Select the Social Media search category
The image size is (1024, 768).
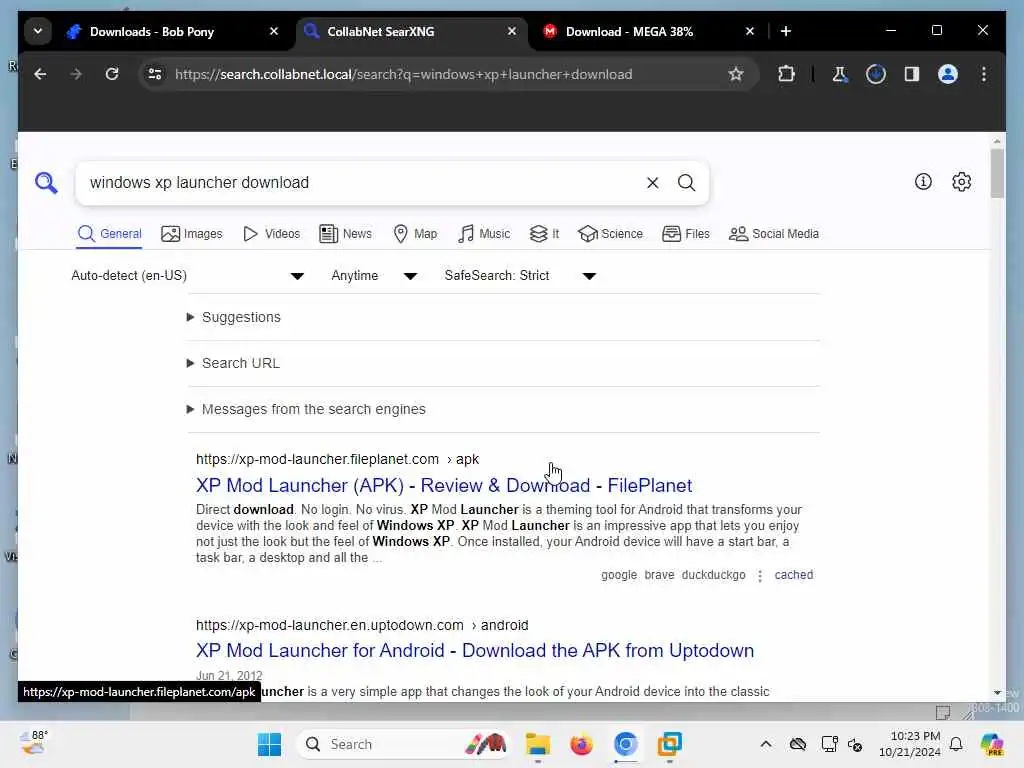(774, 234)
